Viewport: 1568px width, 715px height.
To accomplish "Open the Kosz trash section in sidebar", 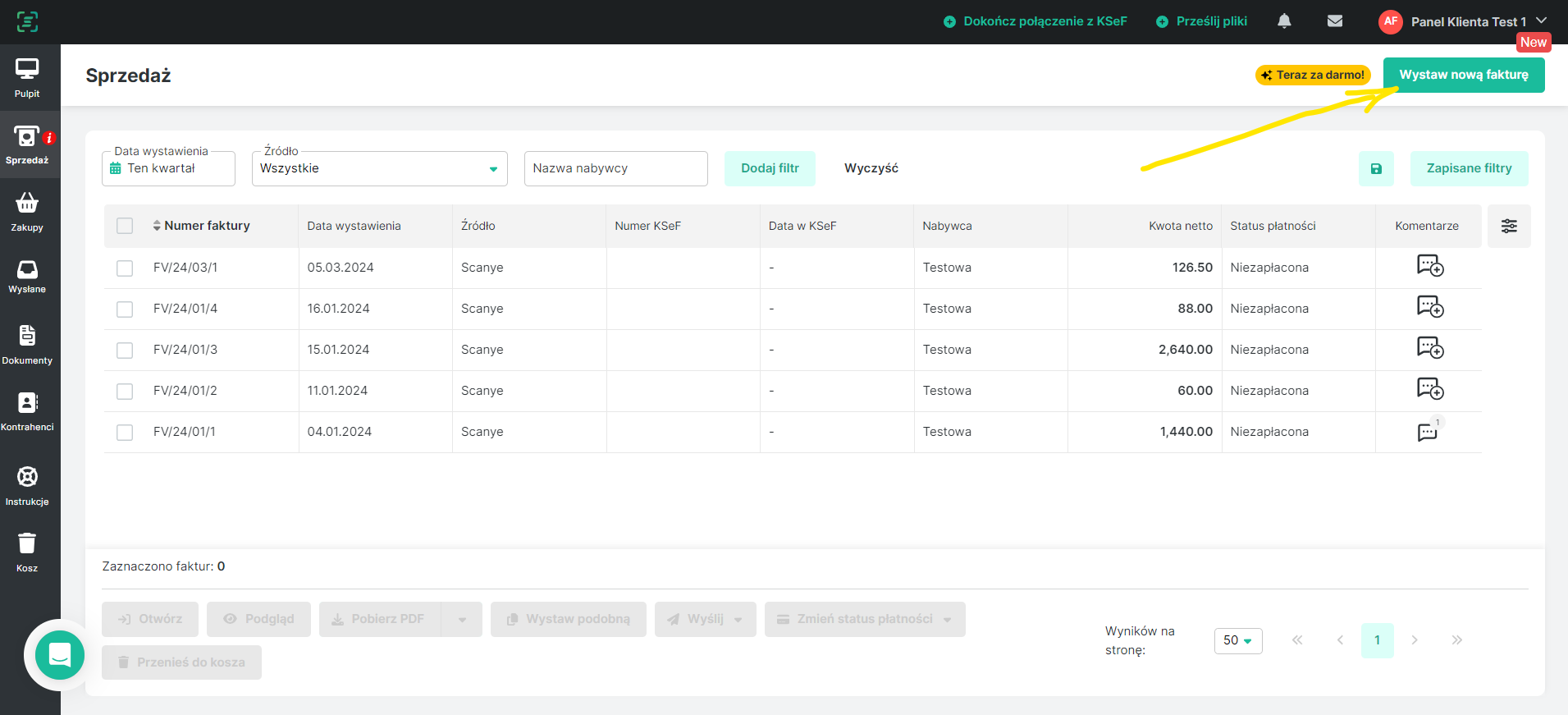I will [x=27, y=552].
